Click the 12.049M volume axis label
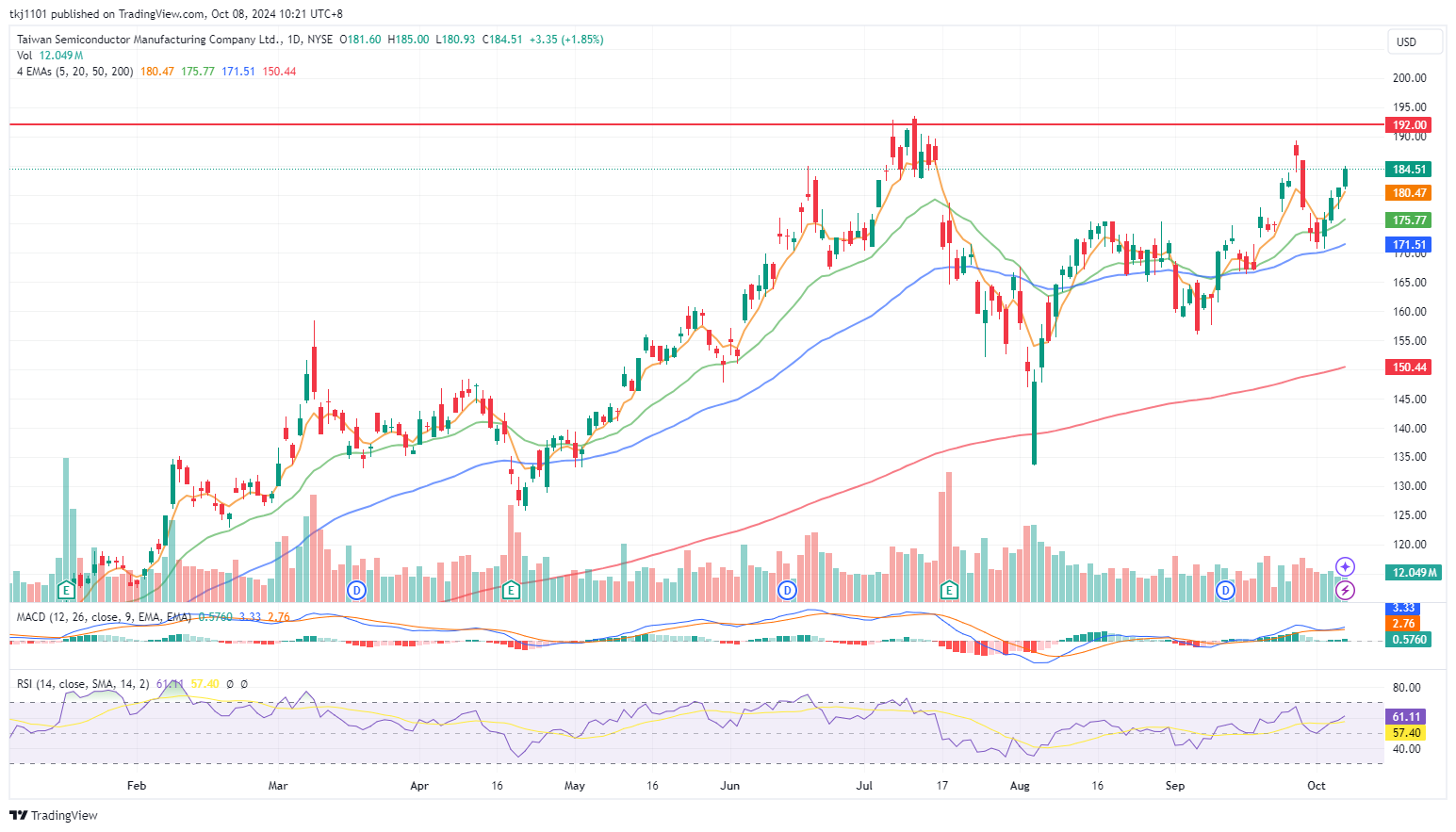 [1414, 573]
